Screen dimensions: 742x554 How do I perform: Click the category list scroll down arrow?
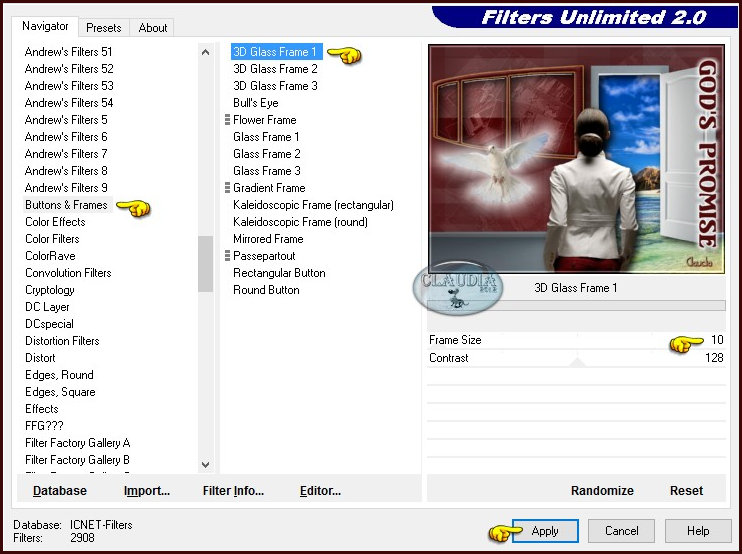pyautogui.click(x=205, y=465)
